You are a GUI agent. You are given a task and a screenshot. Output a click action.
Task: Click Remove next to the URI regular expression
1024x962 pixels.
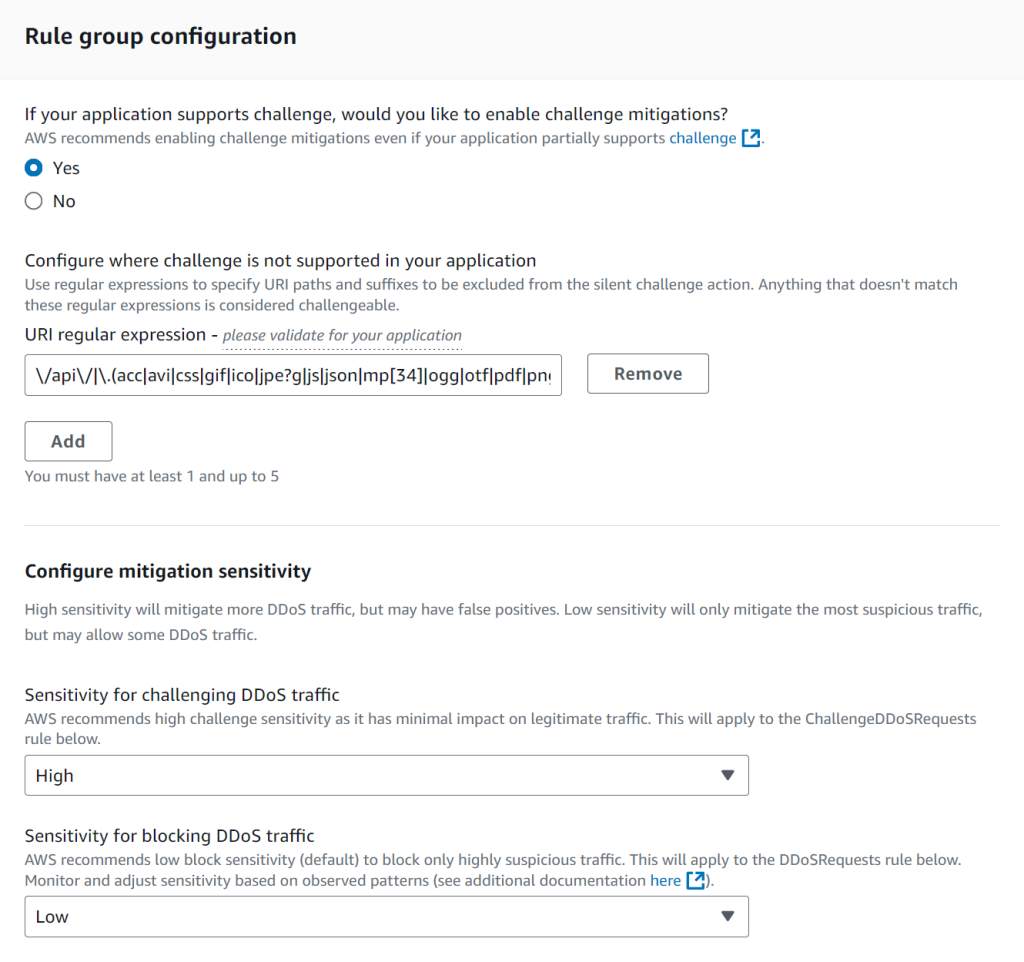pos(647,373)
